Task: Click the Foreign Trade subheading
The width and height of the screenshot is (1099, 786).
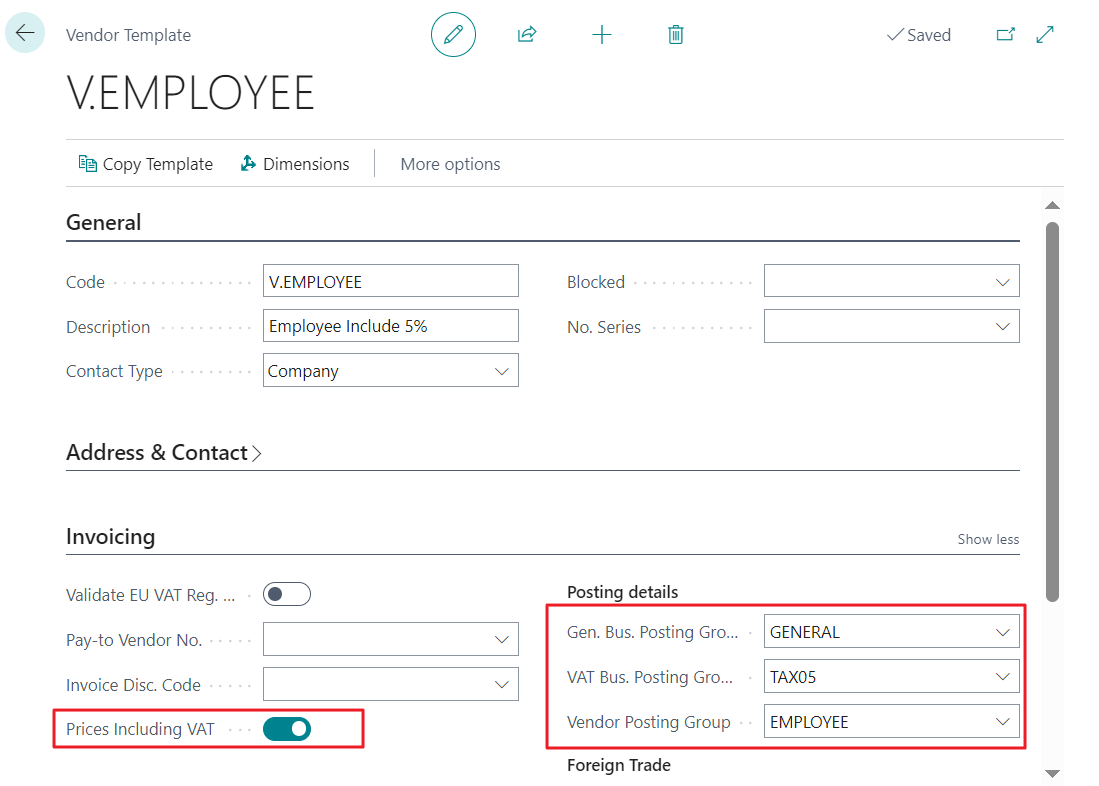Action: pyautogui.click(x=619, y=765)
